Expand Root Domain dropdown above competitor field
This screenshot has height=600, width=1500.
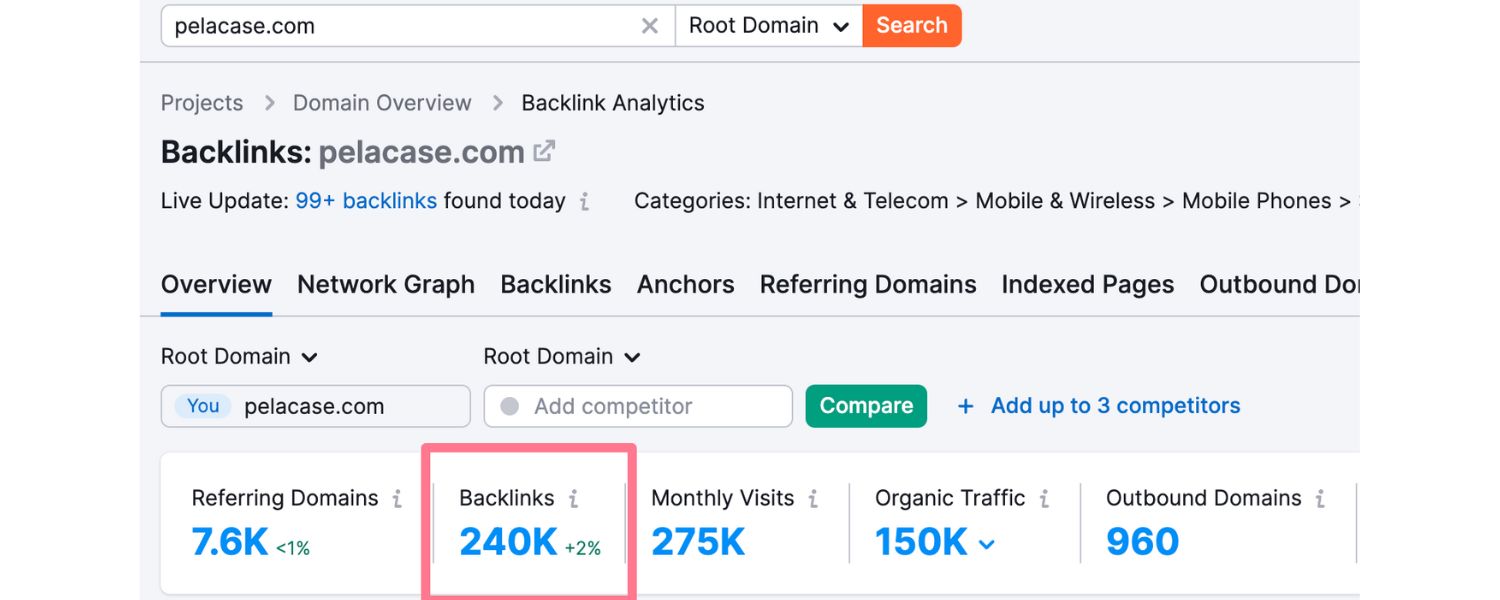(x=562, y=357)
